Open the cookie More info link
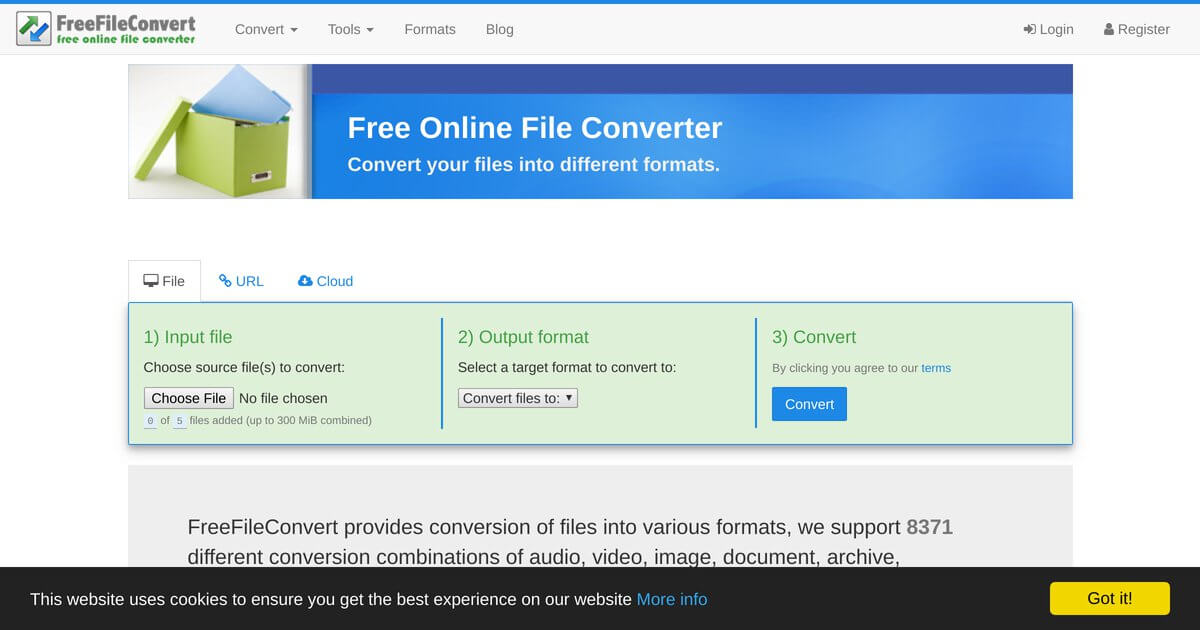Viewport: 1200px width, 630px height. [x=672, y=599]
